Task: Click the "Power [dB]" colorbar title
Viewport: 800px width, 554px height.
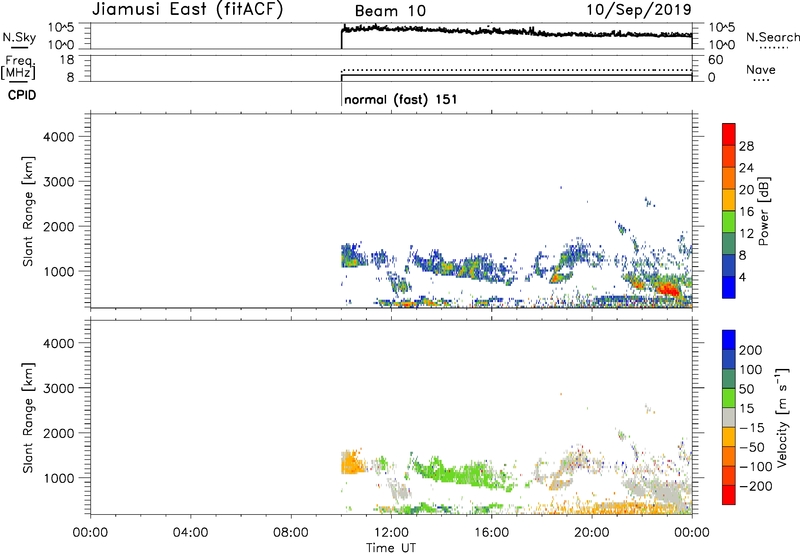Action: [x=763, y=211]
